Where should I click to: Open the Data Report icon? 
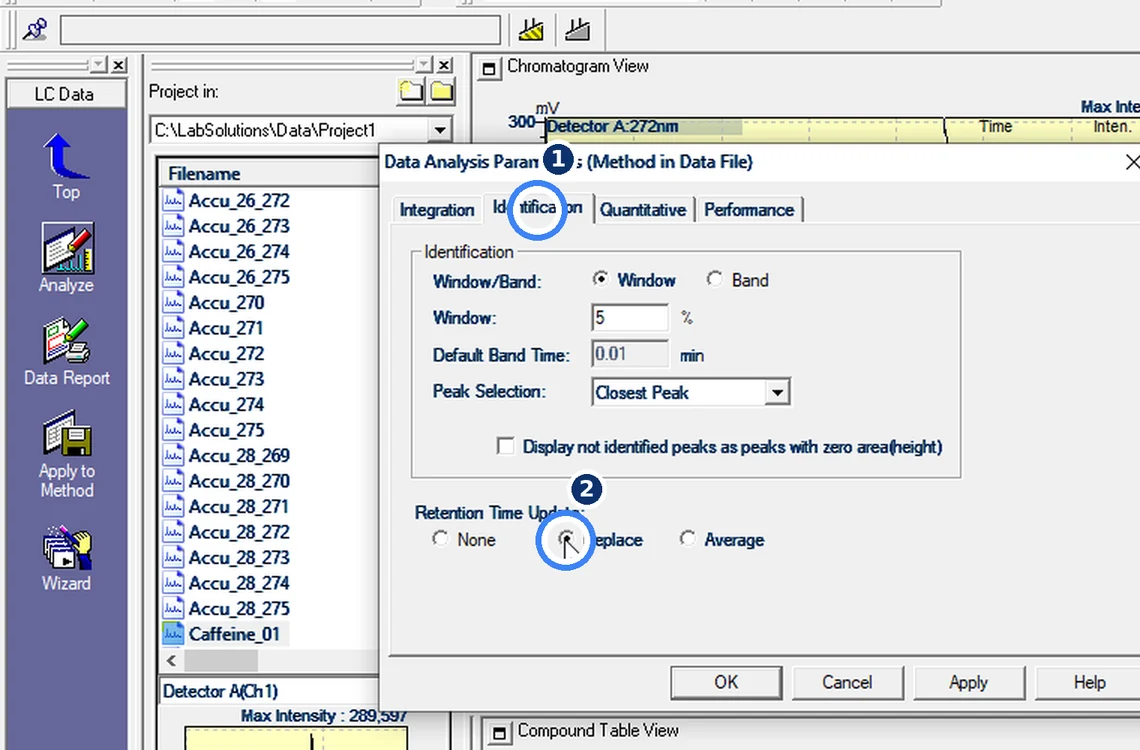point(66,341)
